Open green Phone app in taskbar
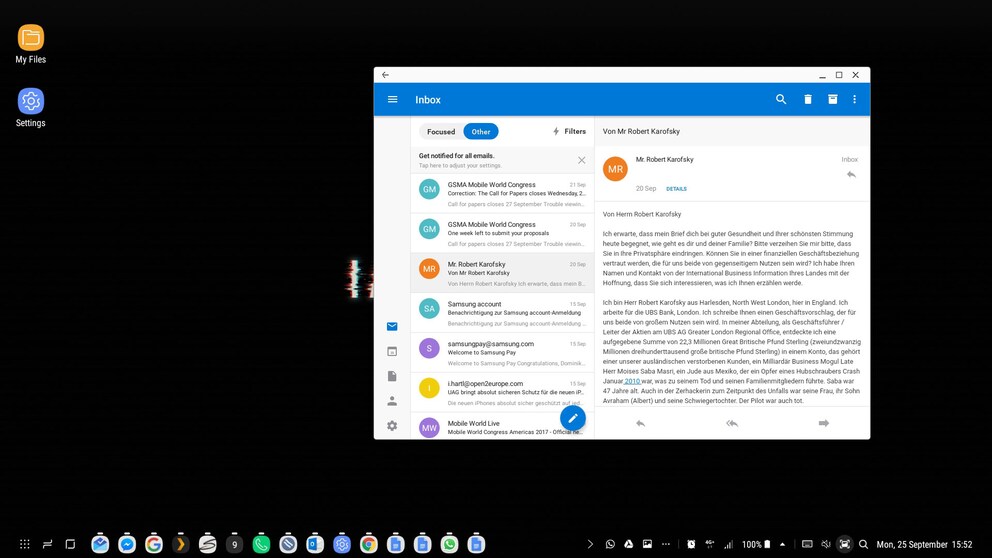Screen dimensions: 992x558 [261, 543]
